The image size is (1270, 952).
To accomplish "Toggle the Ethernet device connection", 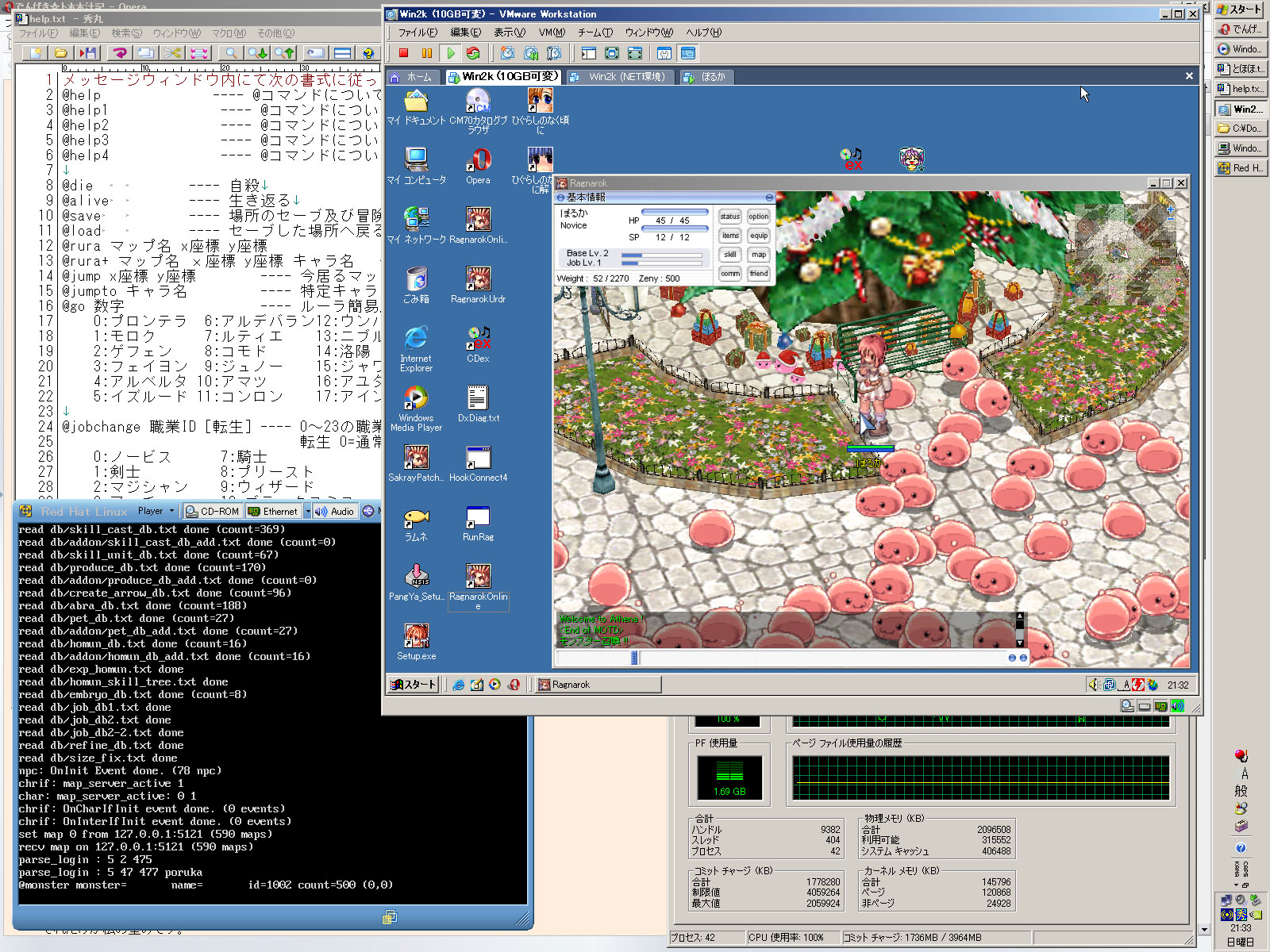I will tap(273, 512).
